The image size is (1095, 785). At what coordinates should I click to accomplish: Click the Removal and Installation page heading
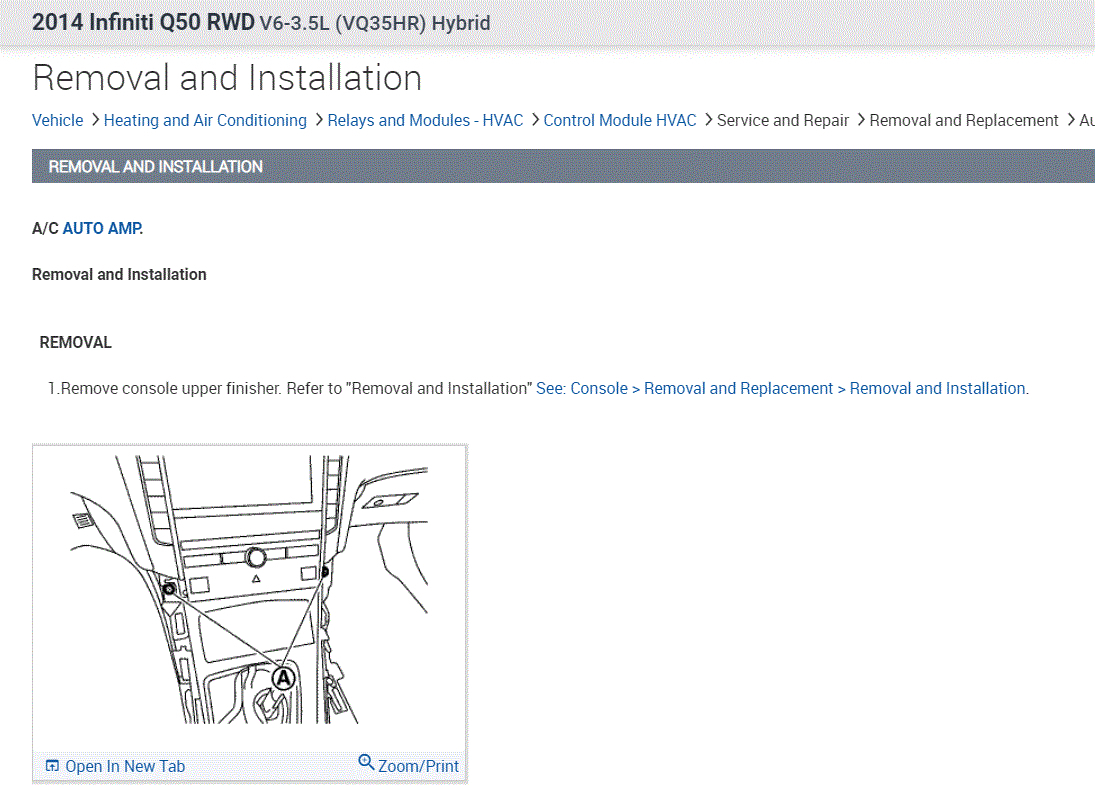[227, 78]
